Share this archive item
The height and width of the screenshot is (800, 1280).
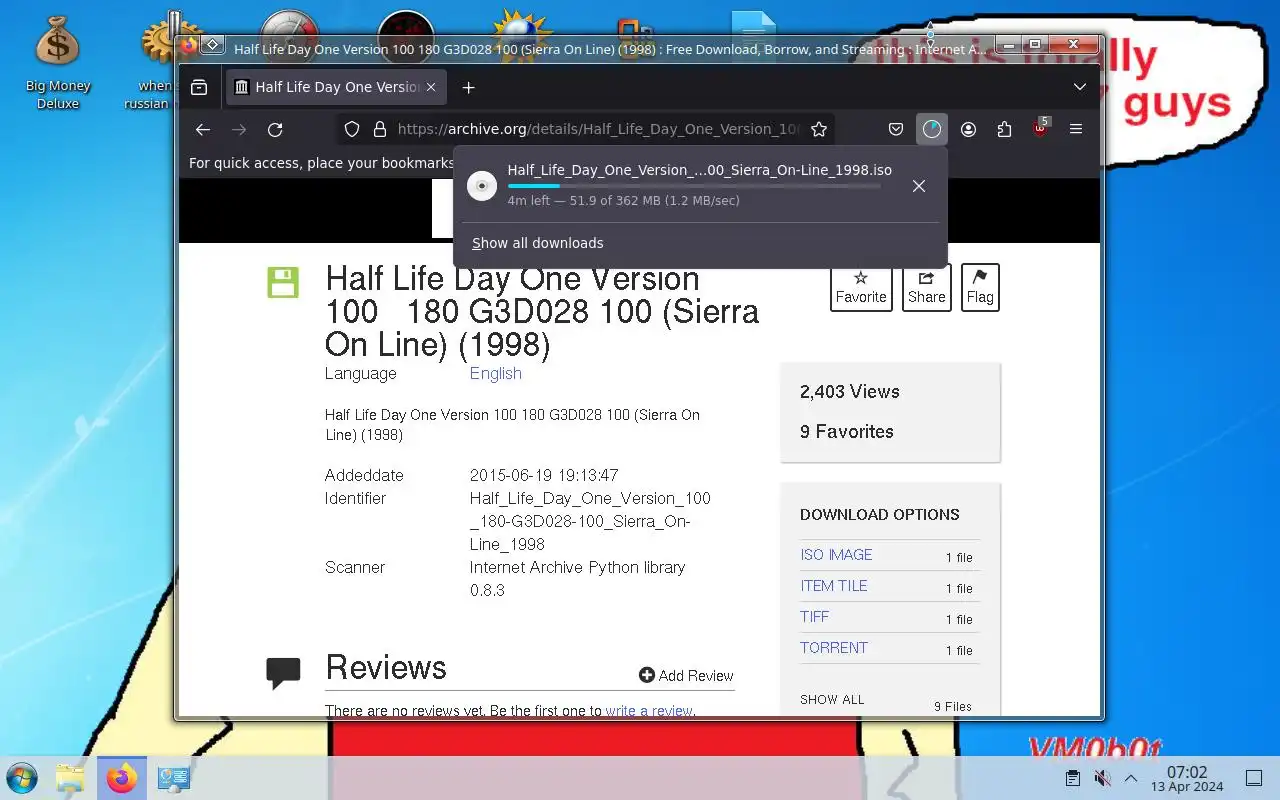[x=926, y=287]
